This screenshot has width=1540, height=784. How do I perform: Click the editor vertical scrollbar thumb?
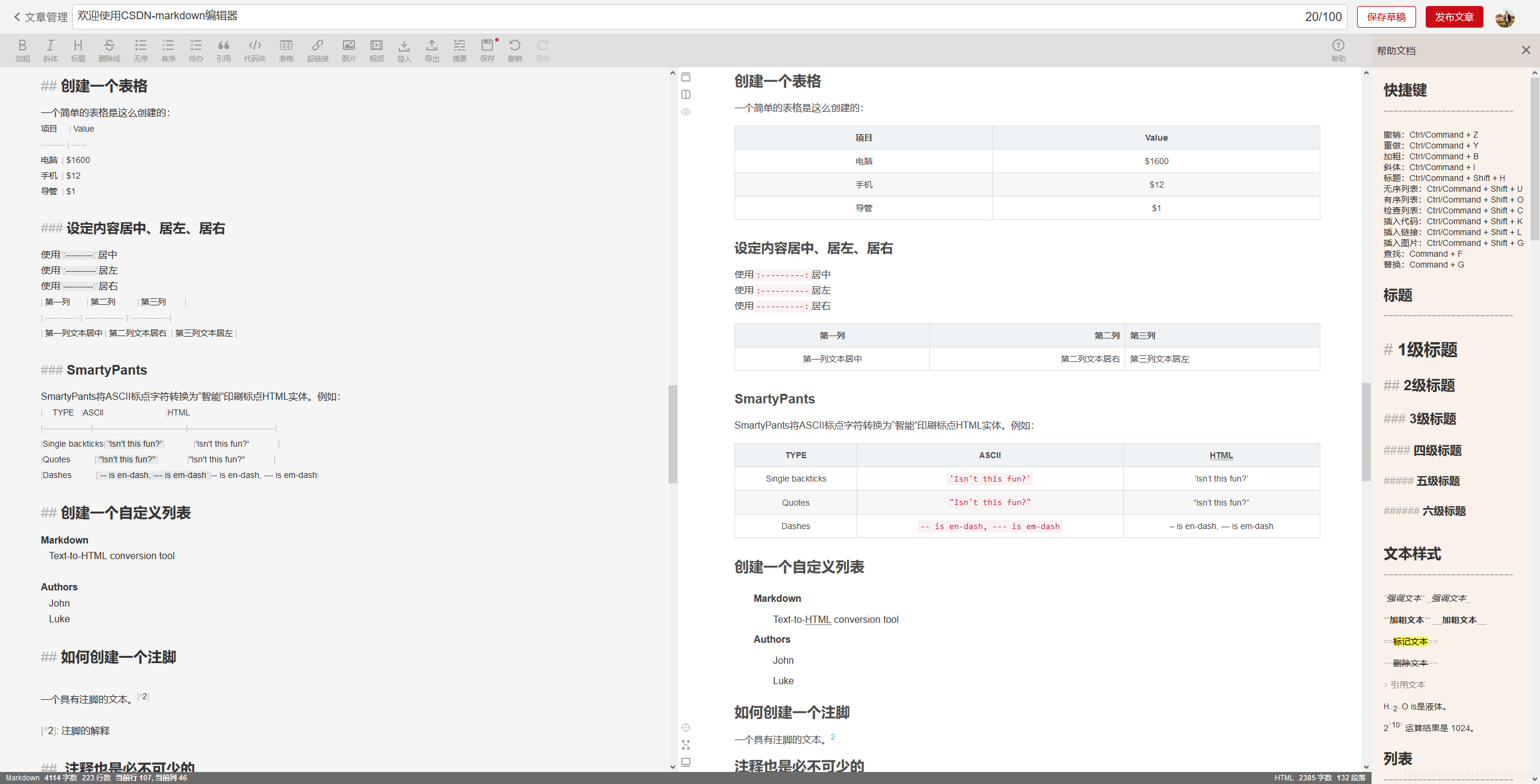[673, 433]
